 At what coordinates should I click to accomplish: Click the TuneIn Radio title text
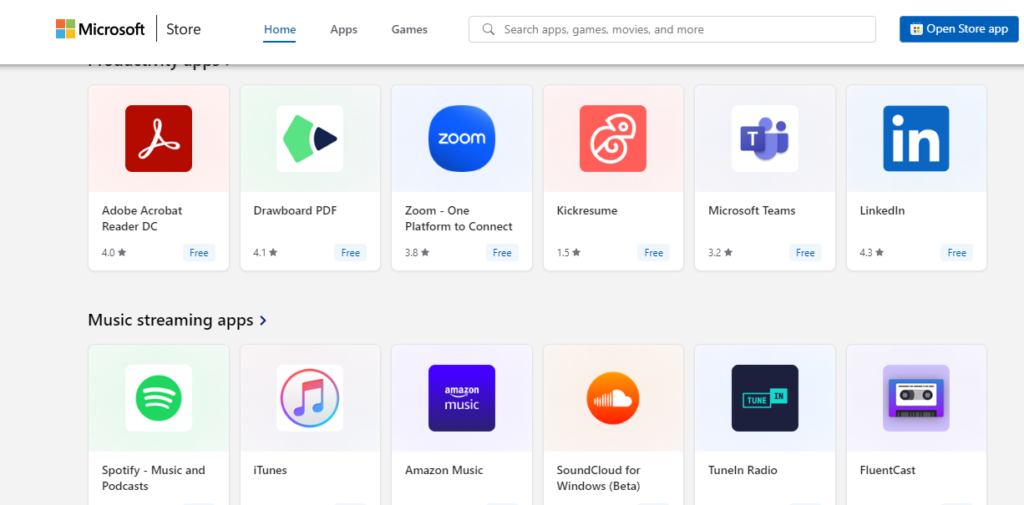point(743,470)
